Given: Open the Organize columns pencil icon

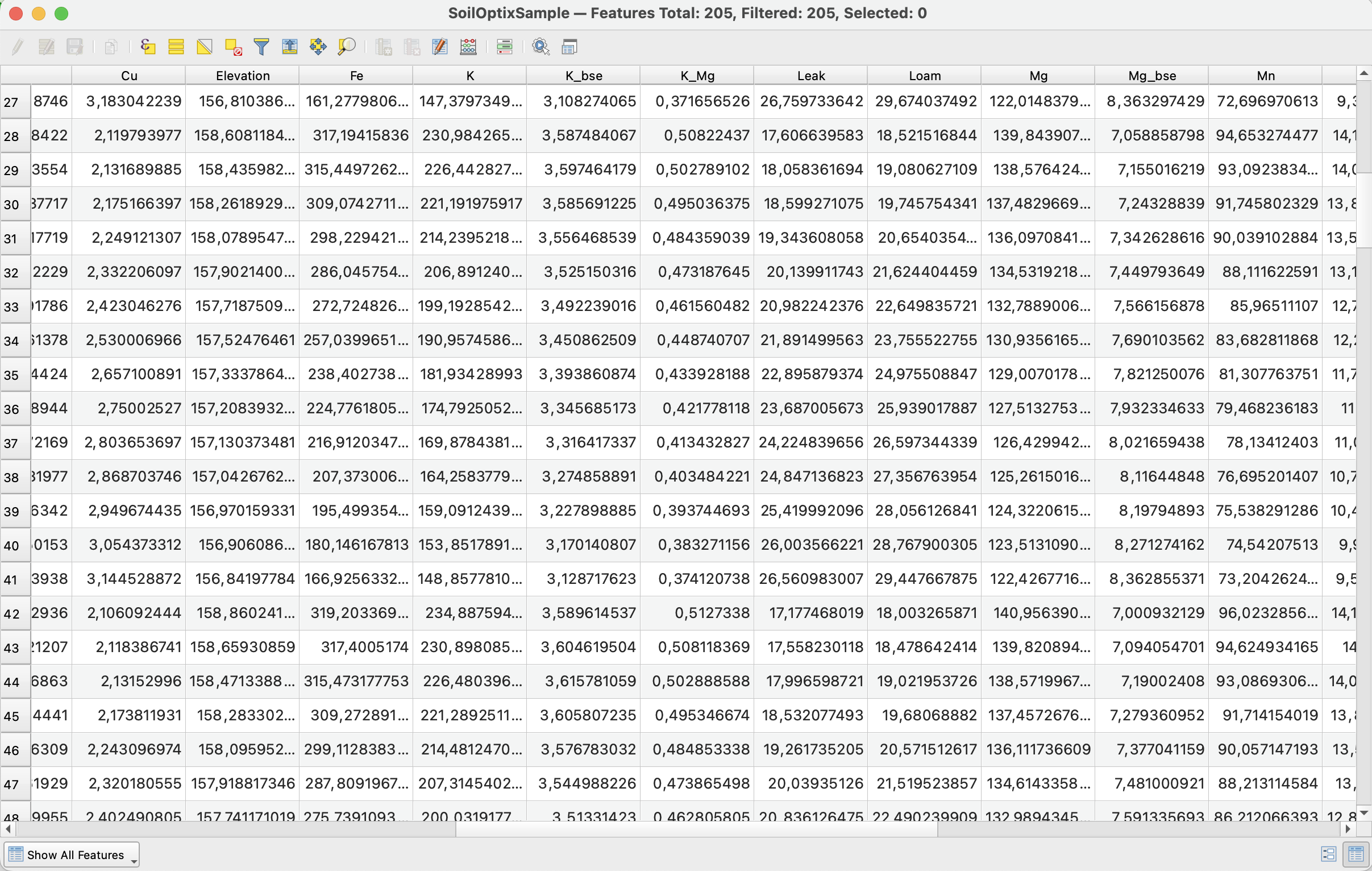Looking at the screenshot, I should (440, 47).
